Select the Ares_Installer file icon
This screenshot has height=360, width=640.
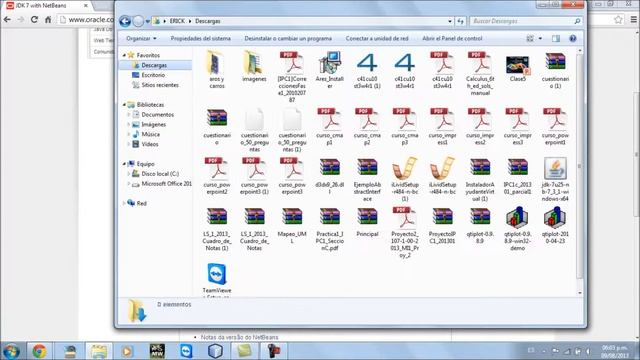(329, 63)
